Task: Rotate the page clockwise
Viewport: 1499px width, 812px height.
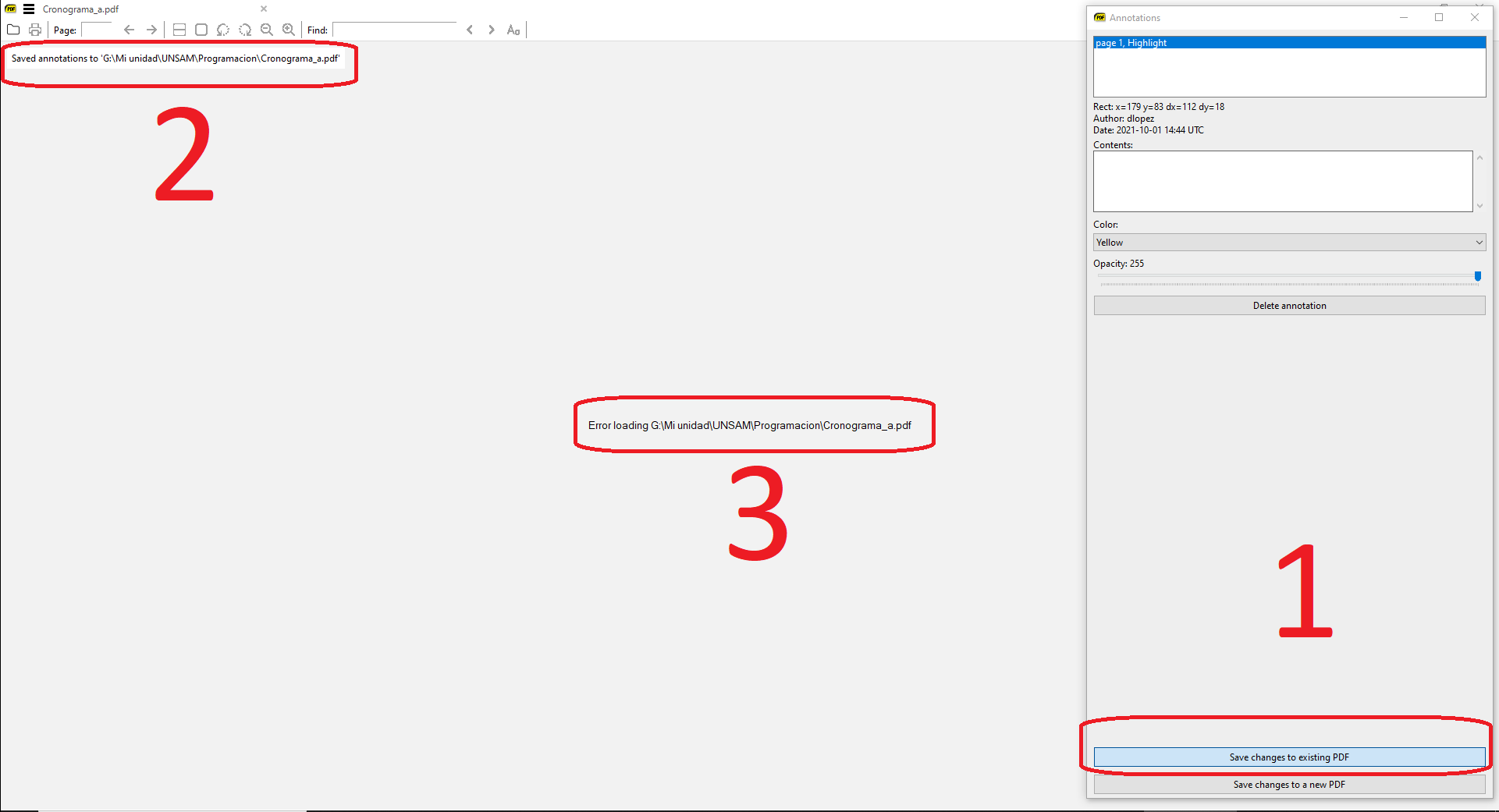Action: coord(245,30)
